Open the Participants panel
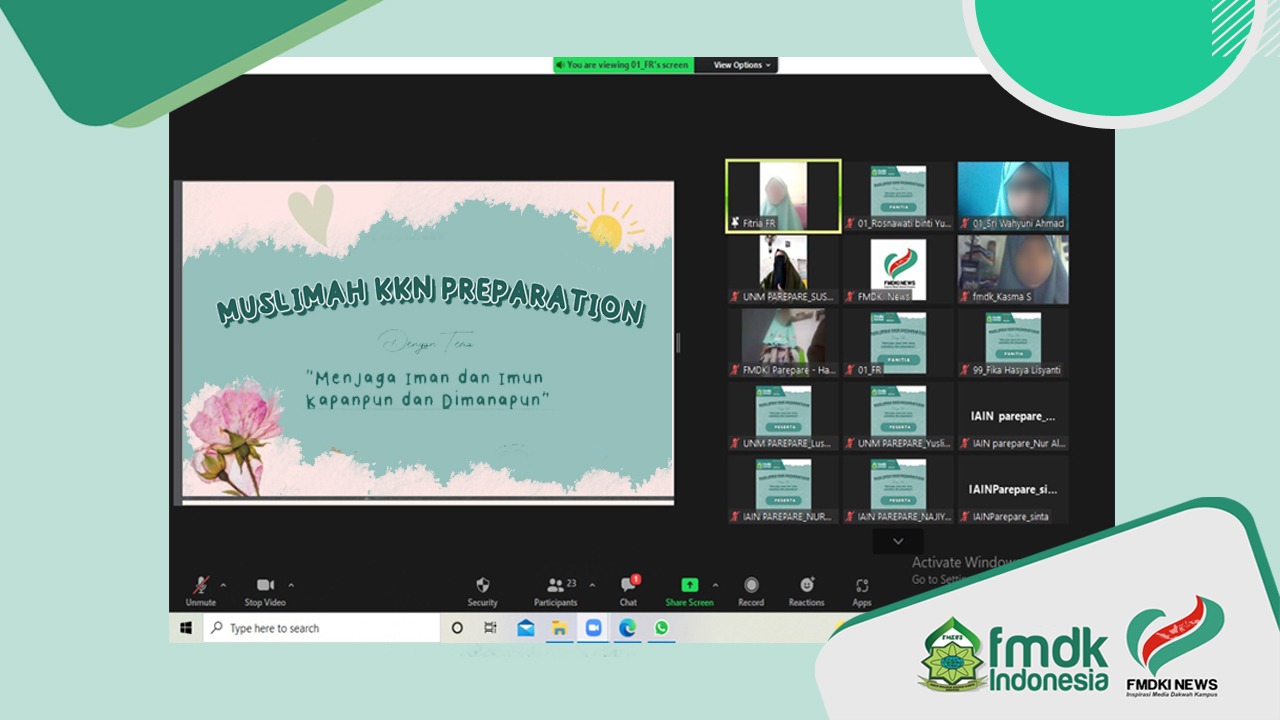 click(x=555, y=590)
